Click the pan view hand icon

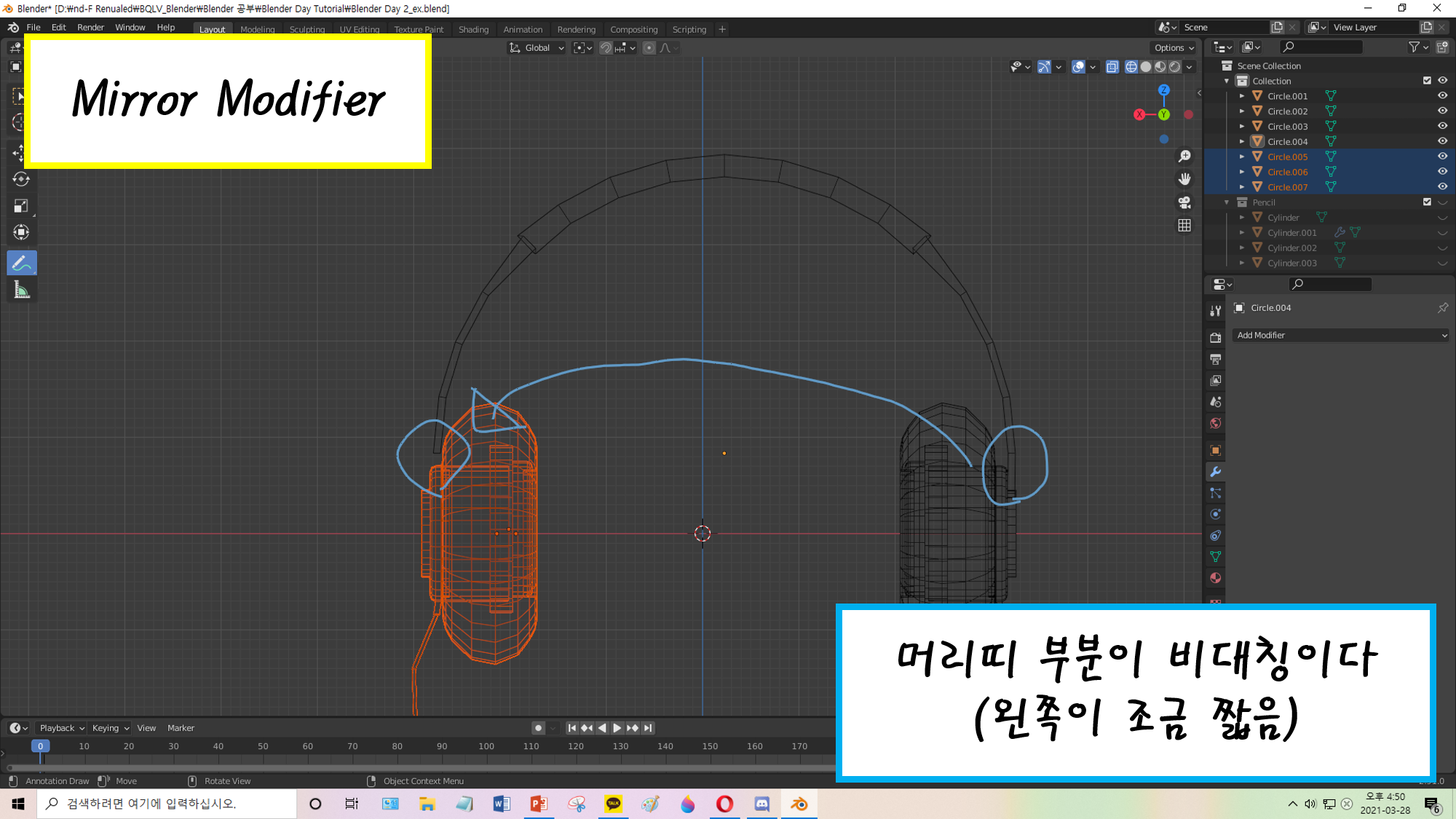click(1184, 179)
